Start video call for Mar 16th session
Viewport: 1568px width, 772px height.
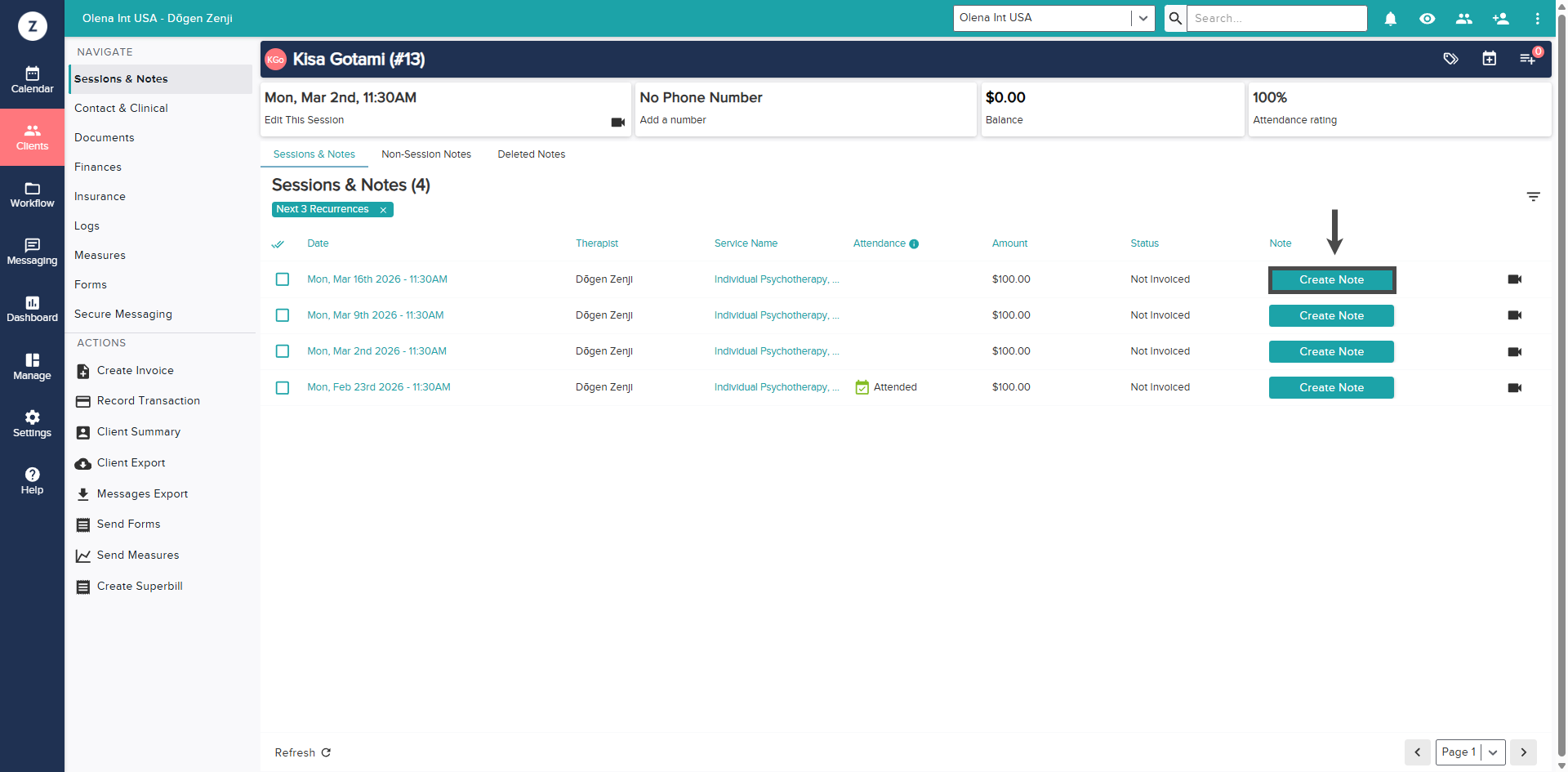[1514, 279]
